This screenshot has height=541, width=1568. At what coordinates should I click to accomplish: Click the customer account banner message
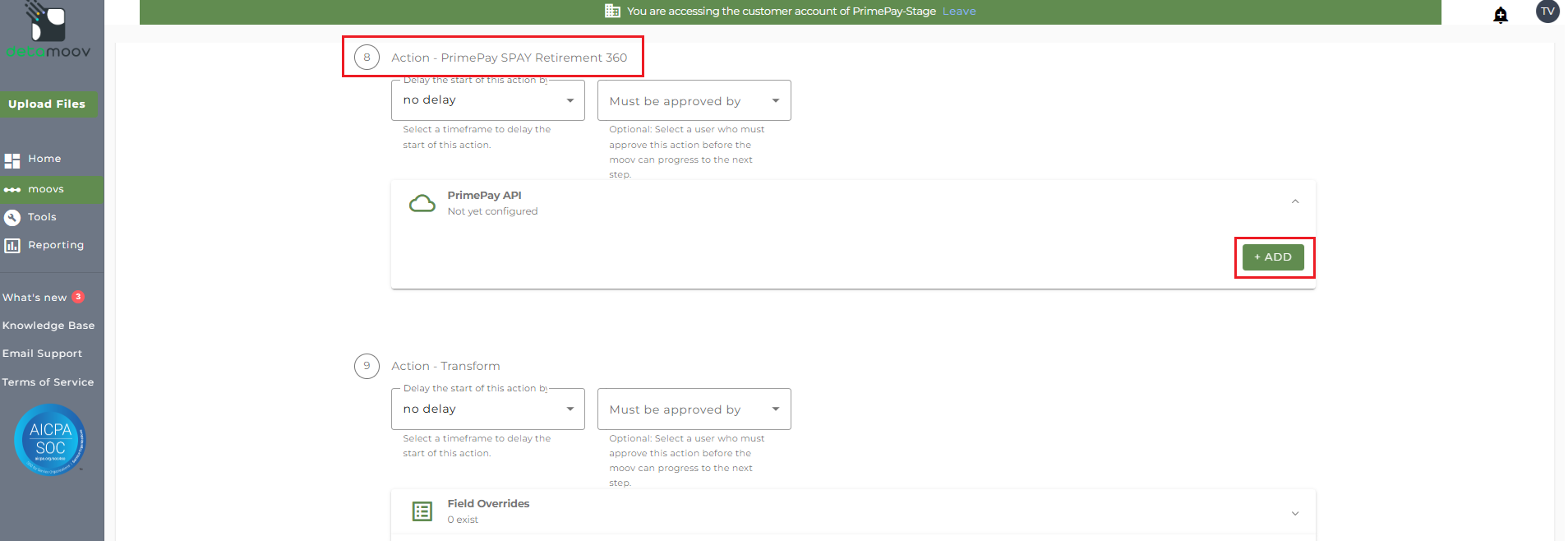782,12
